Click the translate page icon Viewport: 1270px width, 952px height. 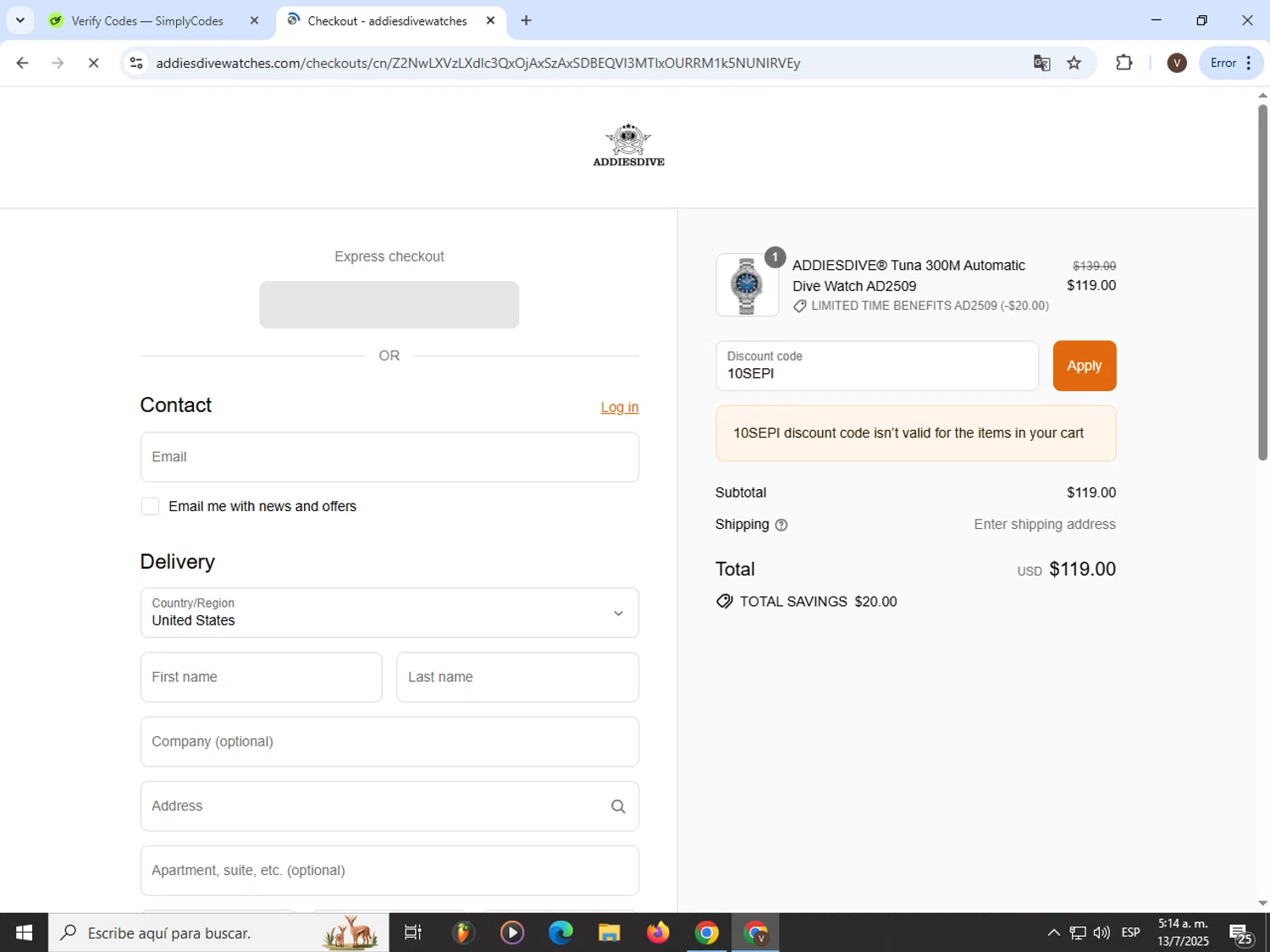(x=1041, y=63)
